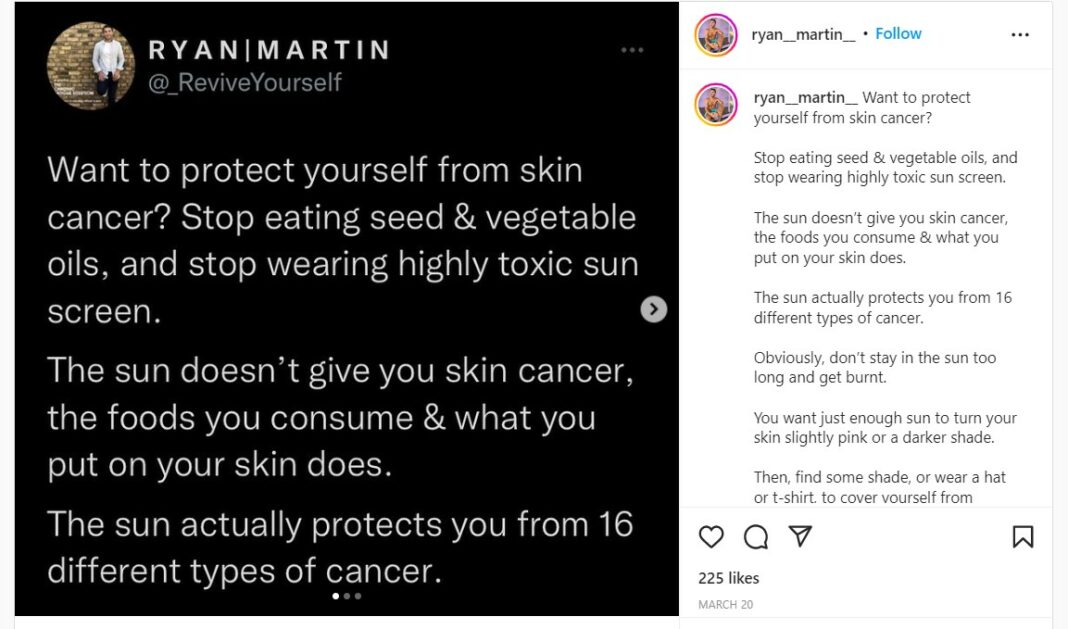
Task: Open comments with the speech bubble icon
Action: [755, 537]
